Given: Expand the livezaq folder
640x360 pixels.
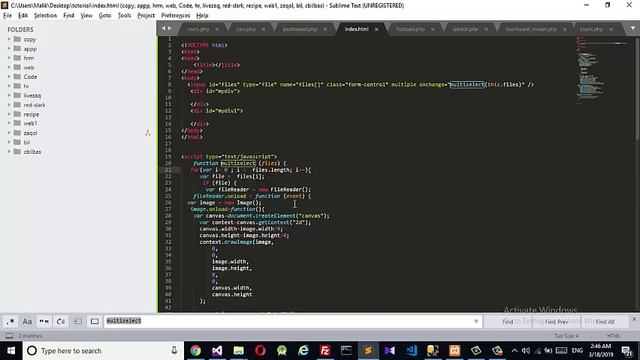Looking at the screenshot, I should 9,95.
